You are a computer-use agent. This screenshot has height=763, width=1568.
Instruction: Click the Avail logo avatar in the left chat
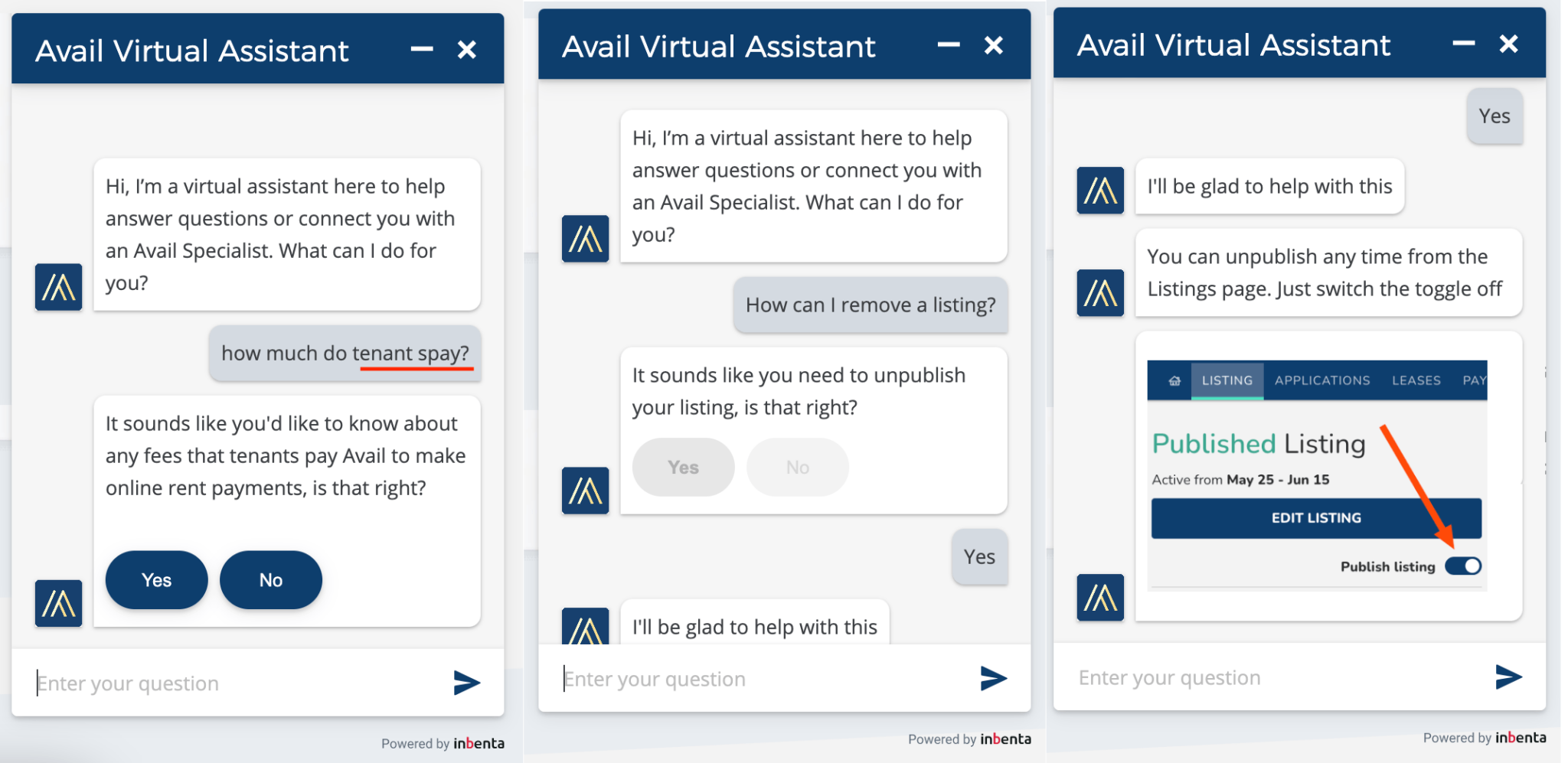click(58, 287)
